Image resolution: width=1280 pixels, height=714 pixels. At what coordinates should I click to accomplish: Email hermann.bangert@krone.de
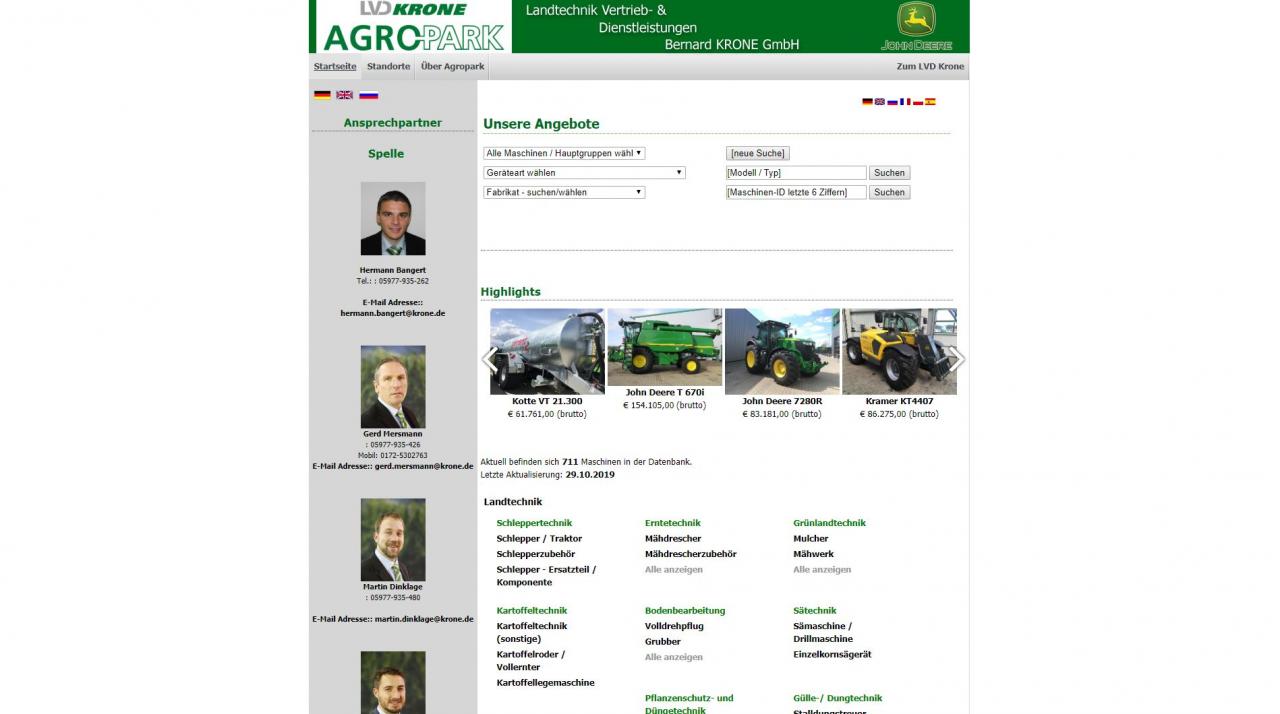coord(393,313)
